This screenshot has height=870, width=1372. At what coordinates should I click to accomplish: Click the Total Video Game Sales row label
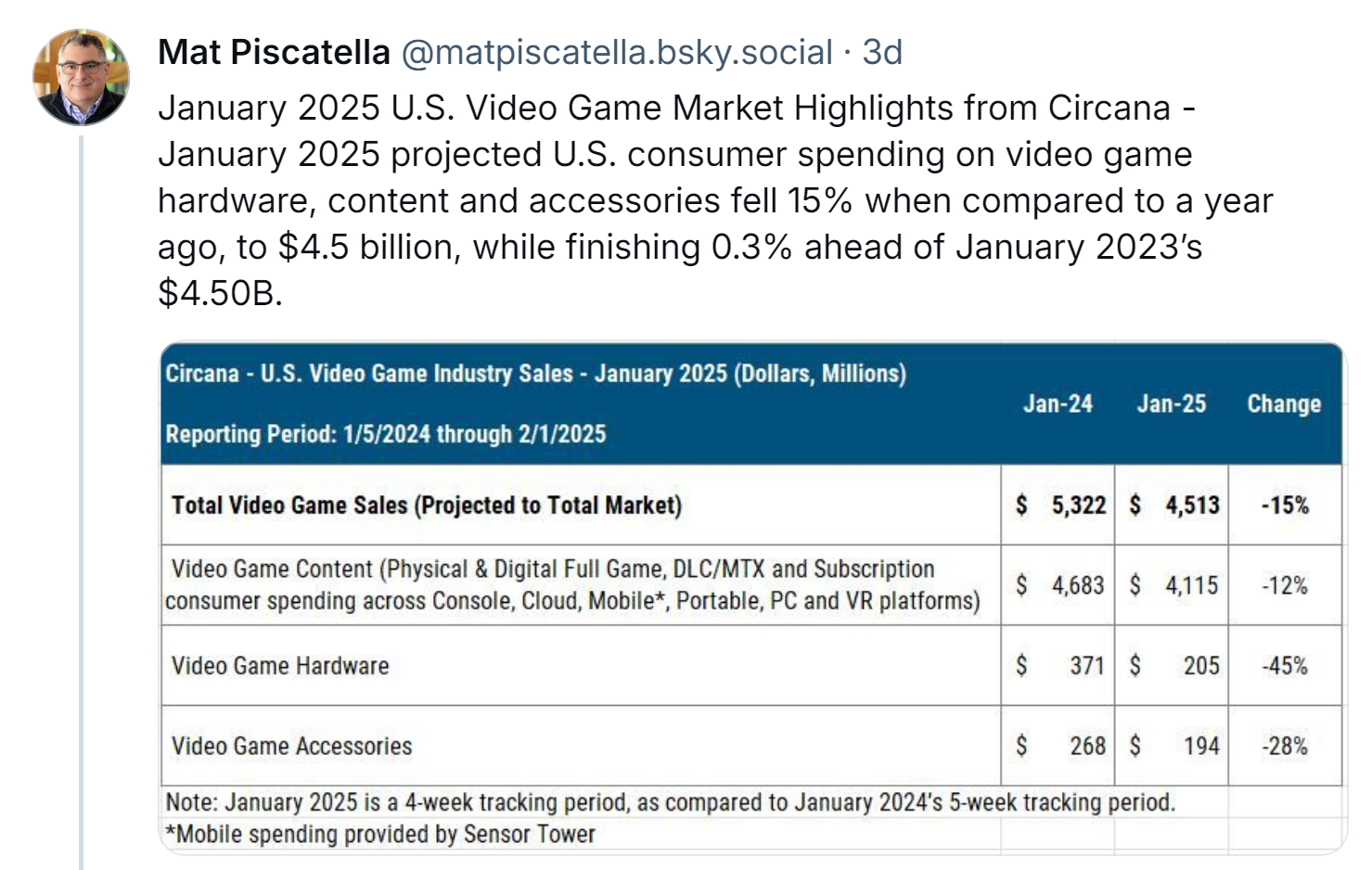click(427, 505)
